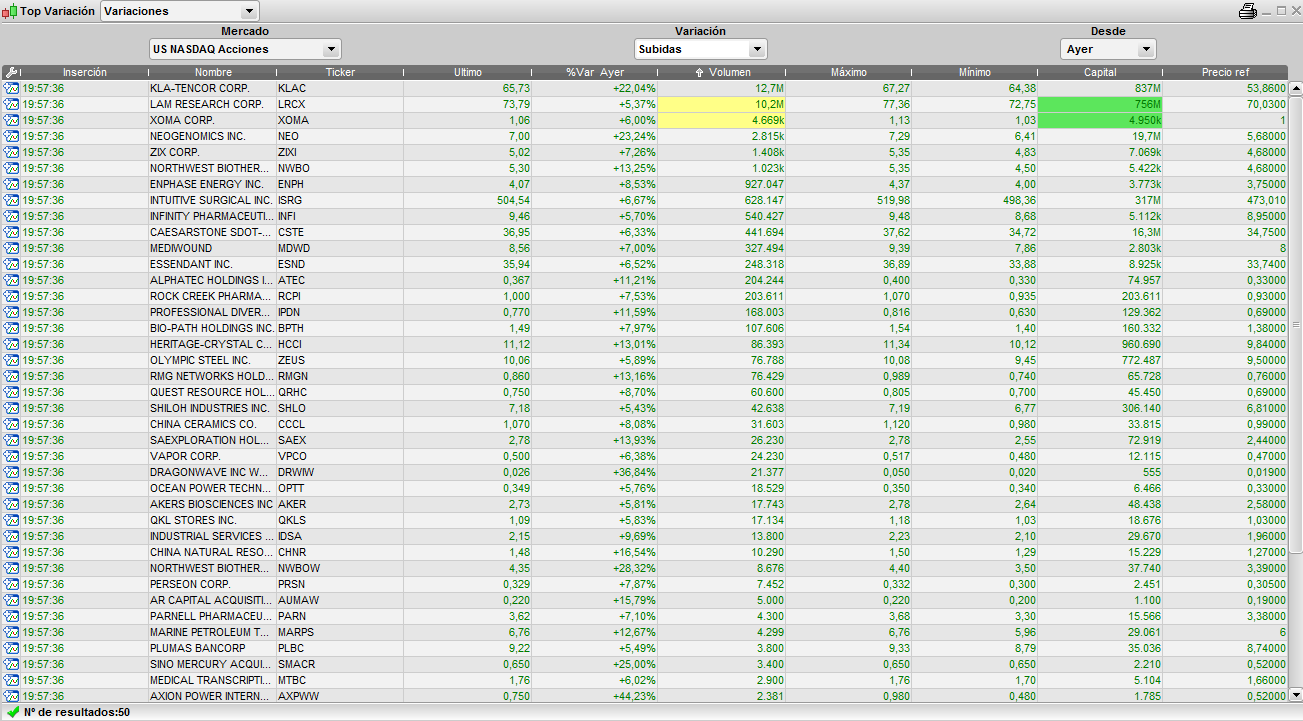Open chart icon for INTUITIVE SURGICAL row
1303x721 pixels.
tap(11, 200)
